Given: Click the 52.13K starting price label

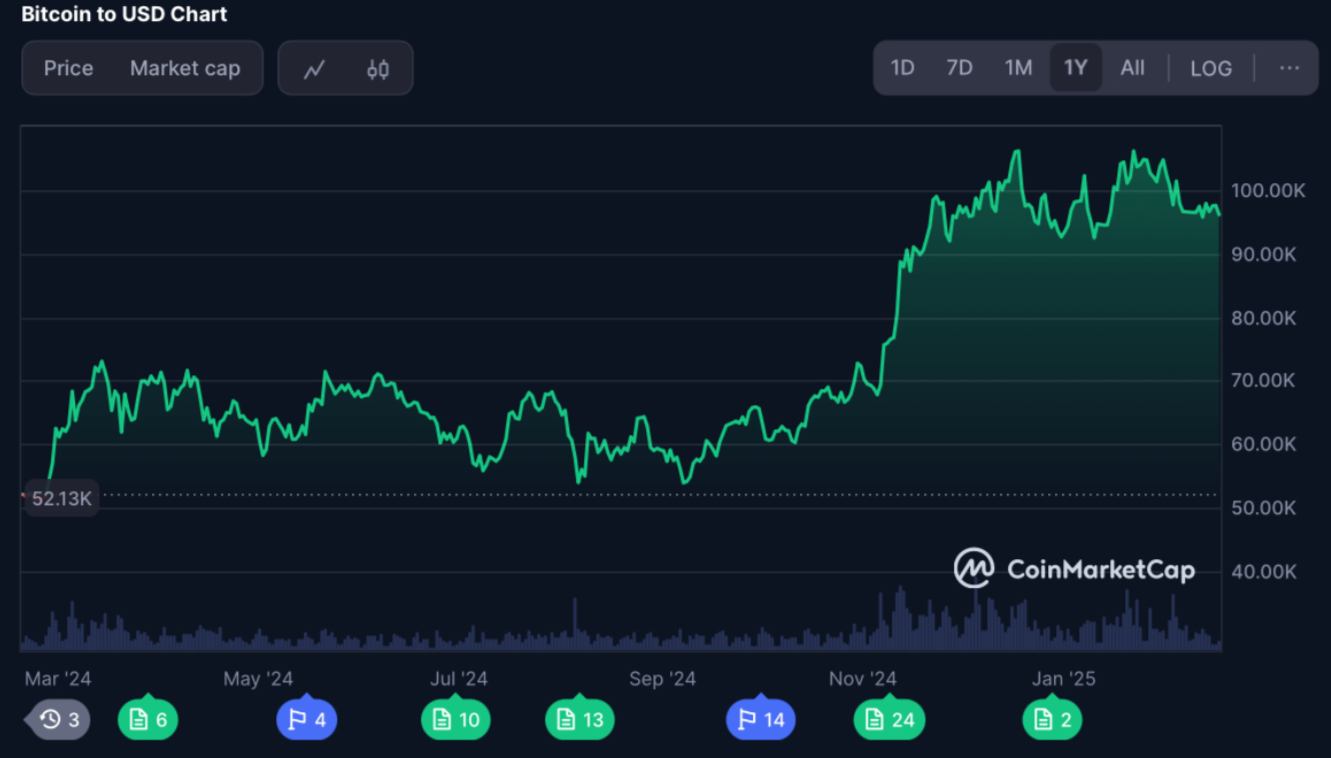Looking at the screenshot, I should (x=61, y=498).
